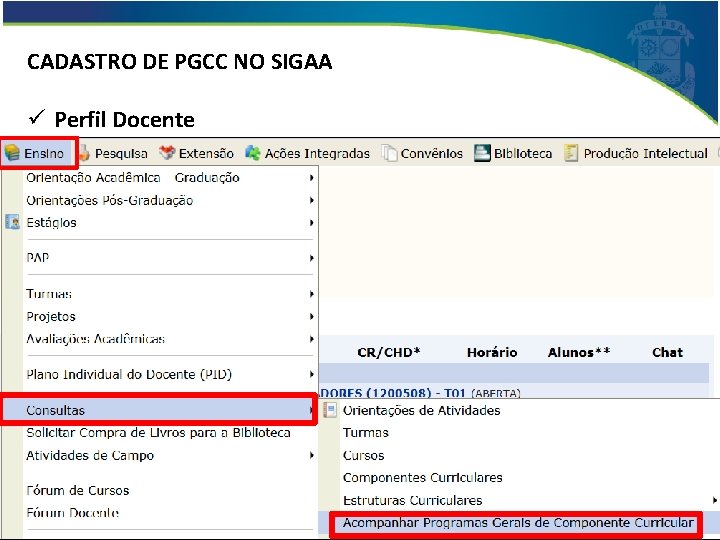Click the Orientações de Atividades document icon
The height and width of the screenshot is (540, 720).
click(330, 410)
